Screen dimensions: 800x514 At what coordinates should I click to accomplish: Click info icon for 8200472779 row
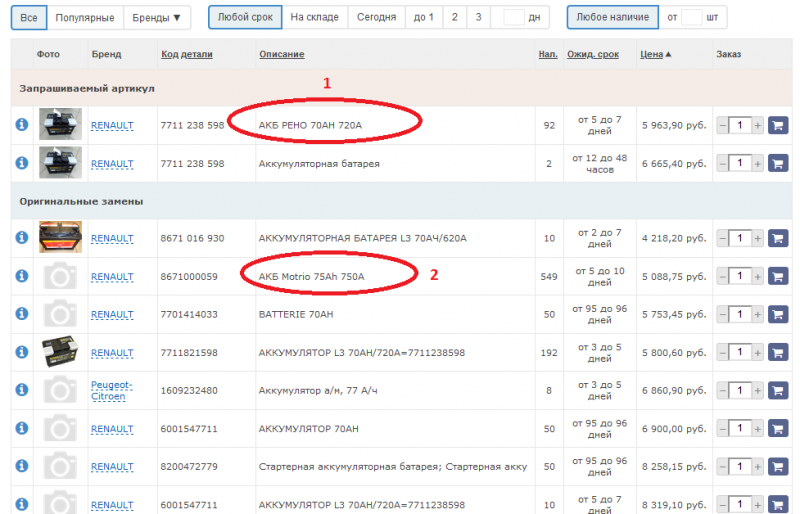(x=21, y=466)
